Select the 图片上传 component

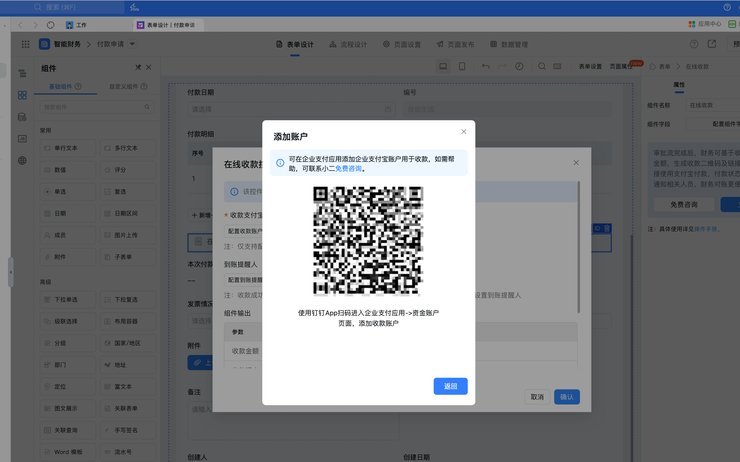pyautogui.click(x=127, y=235)
